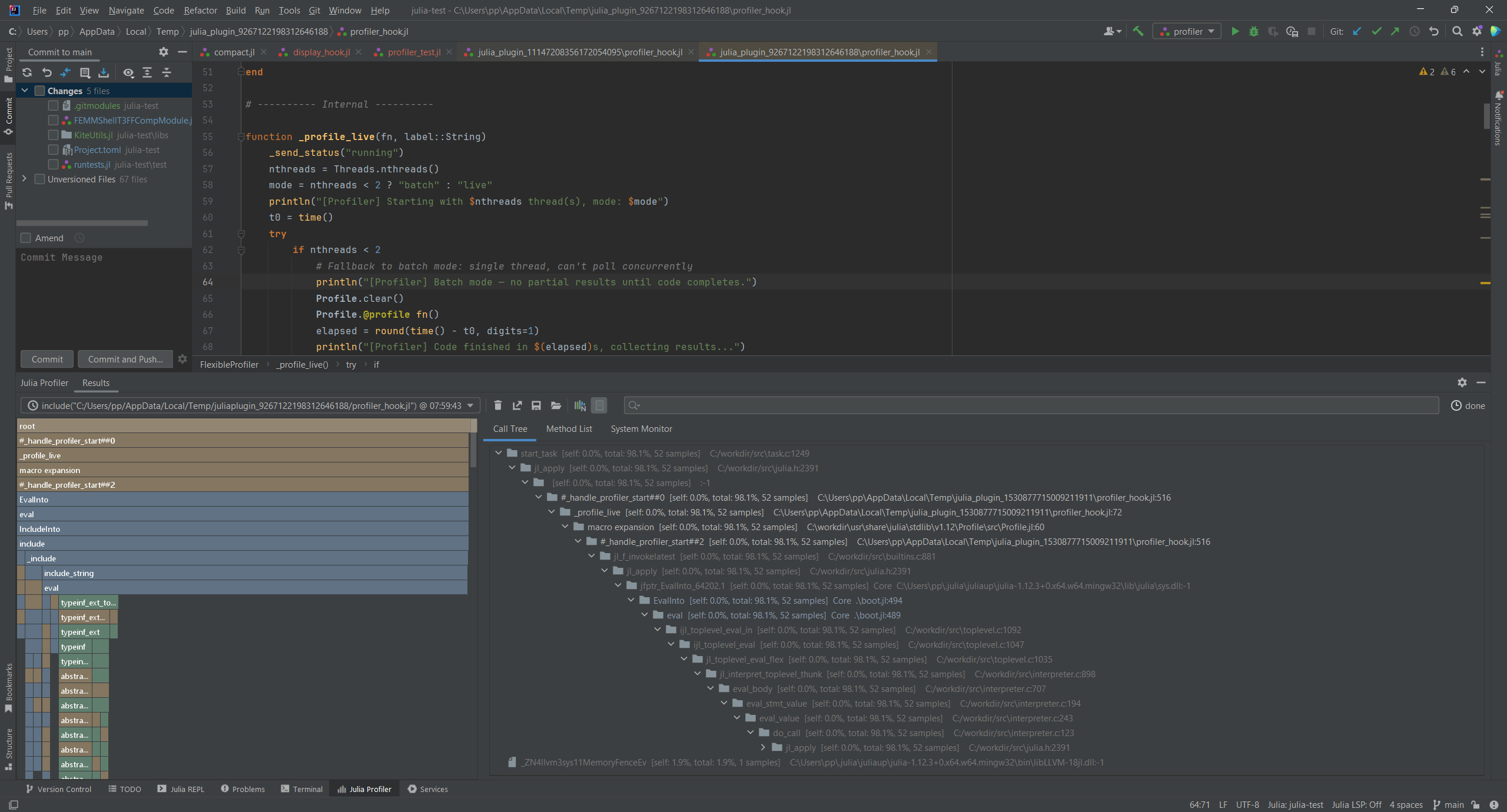1507x812 pixels.
Task: Click the Git commit checkmark icon
Action: (x=1376, y=31)
